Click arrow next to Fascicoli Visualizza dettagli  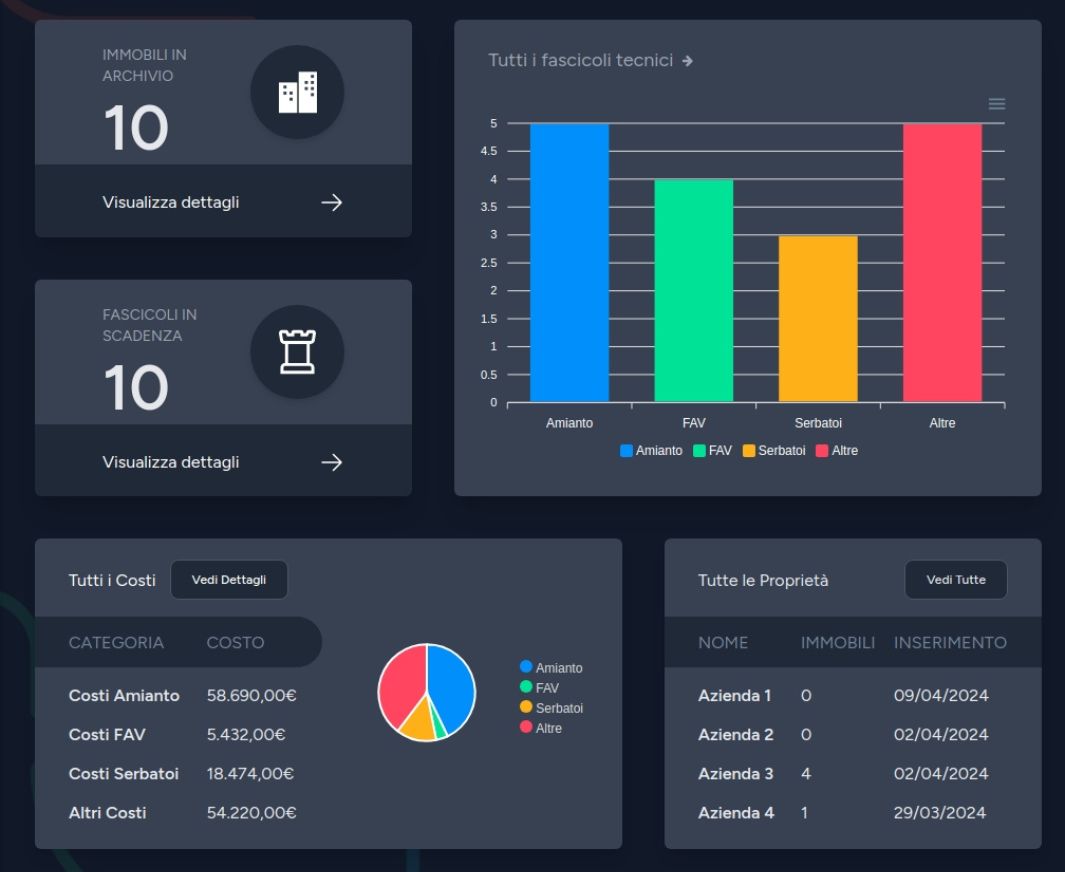331,462
